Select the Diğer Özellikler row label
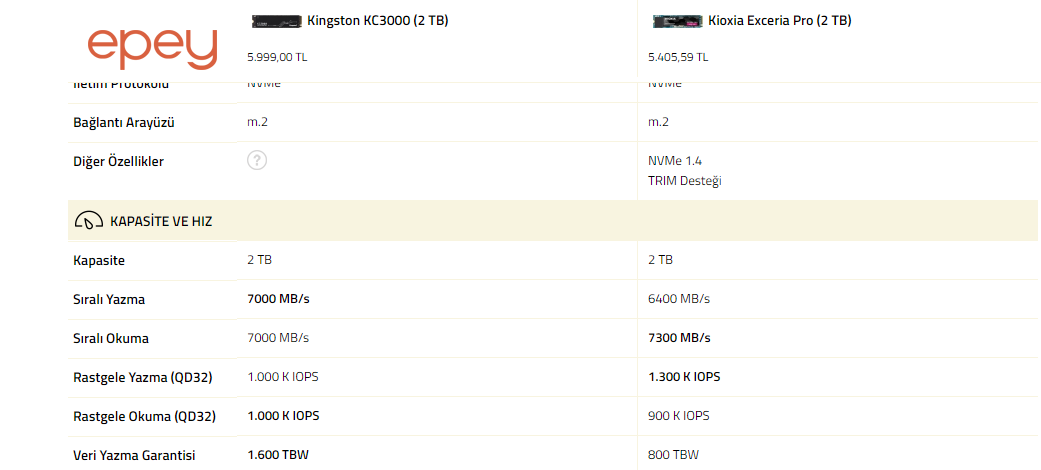 click(118, 161)
